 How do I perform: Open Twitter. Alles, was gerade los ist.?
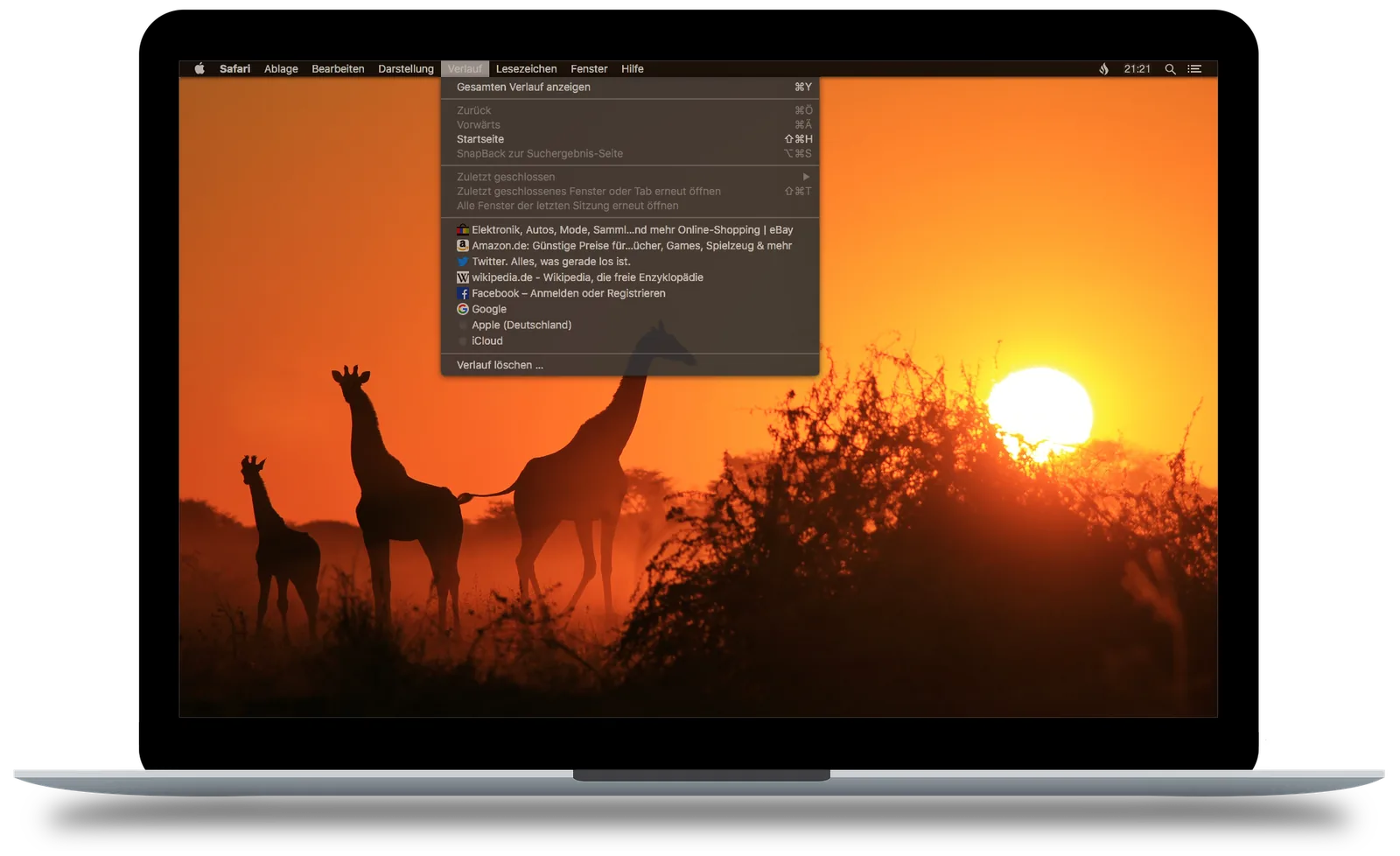[x=630, y=261]
